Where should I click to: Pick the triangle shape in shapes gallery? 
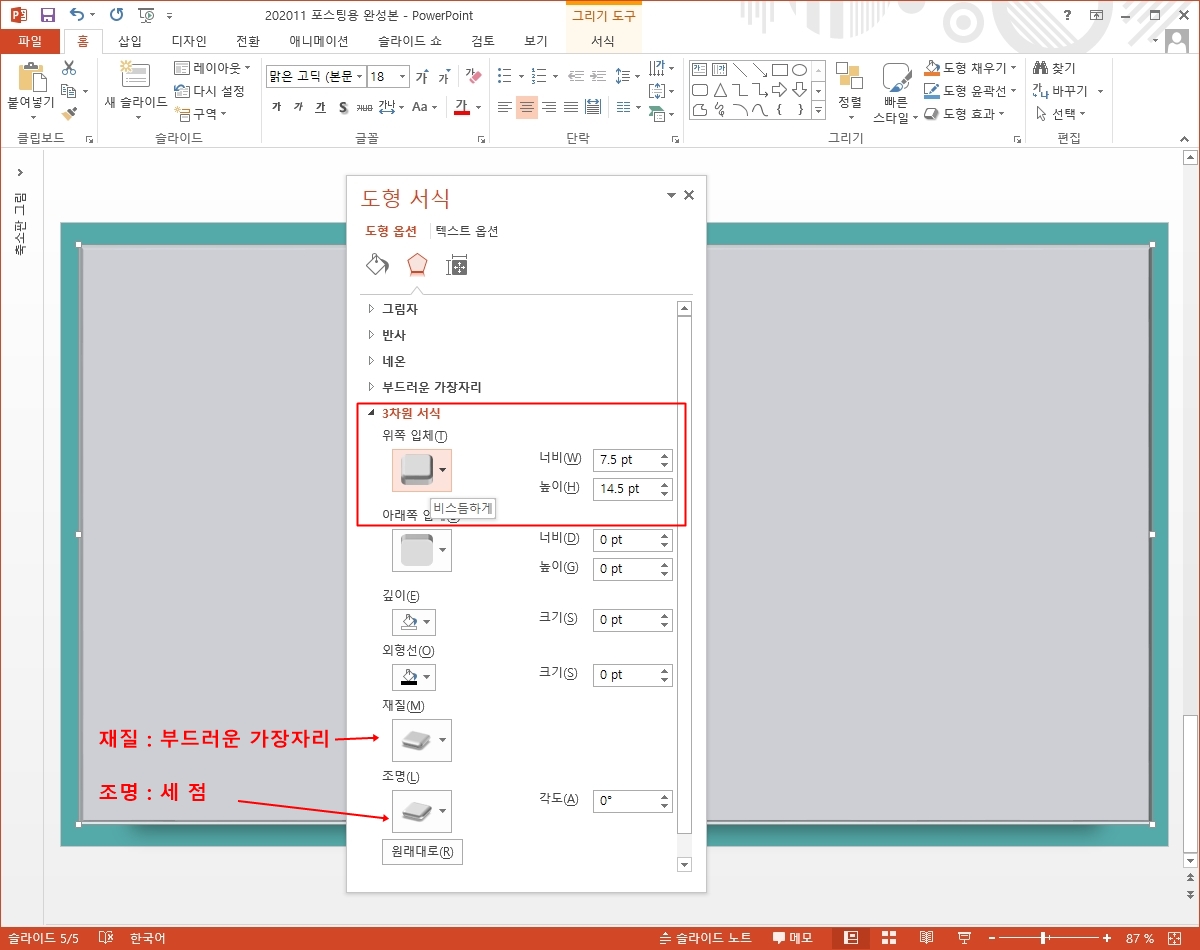720,90
